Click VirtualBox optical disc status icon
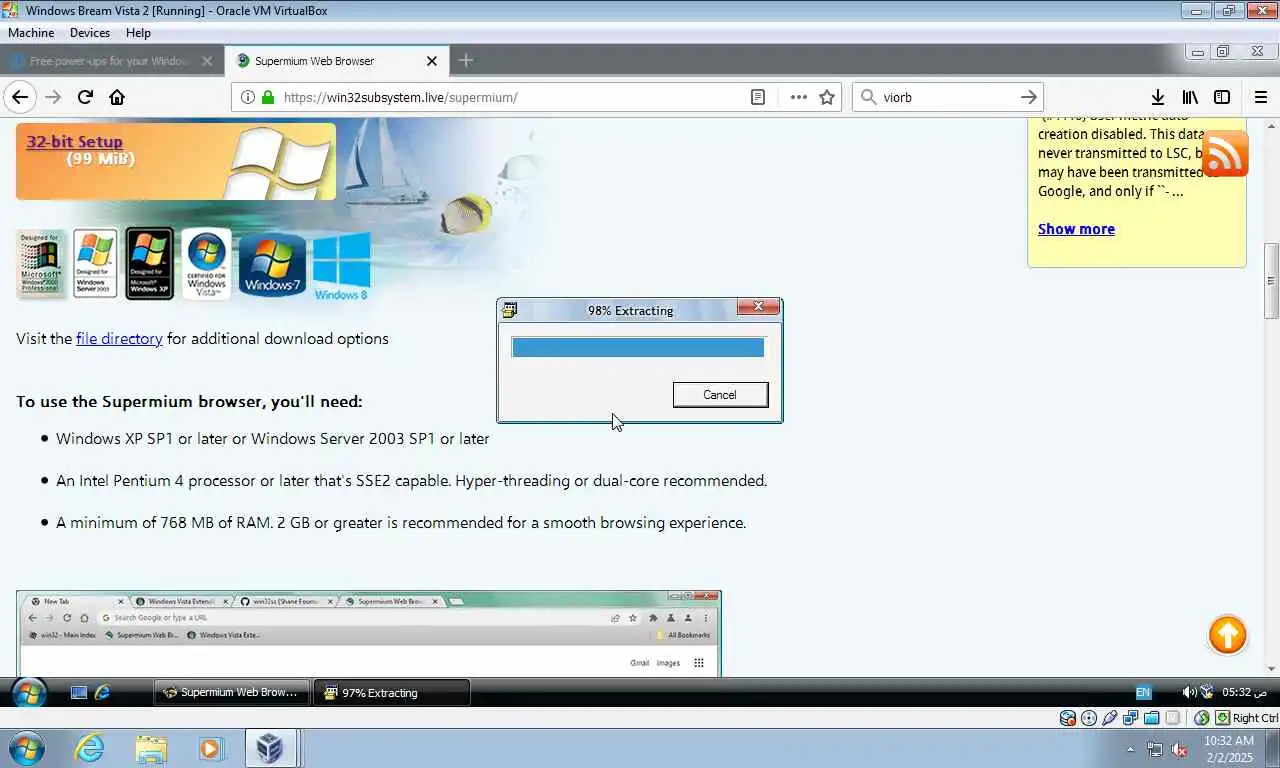This screenshot has width=1280, height=768. pyautogui.click(x=1089, y=718)
